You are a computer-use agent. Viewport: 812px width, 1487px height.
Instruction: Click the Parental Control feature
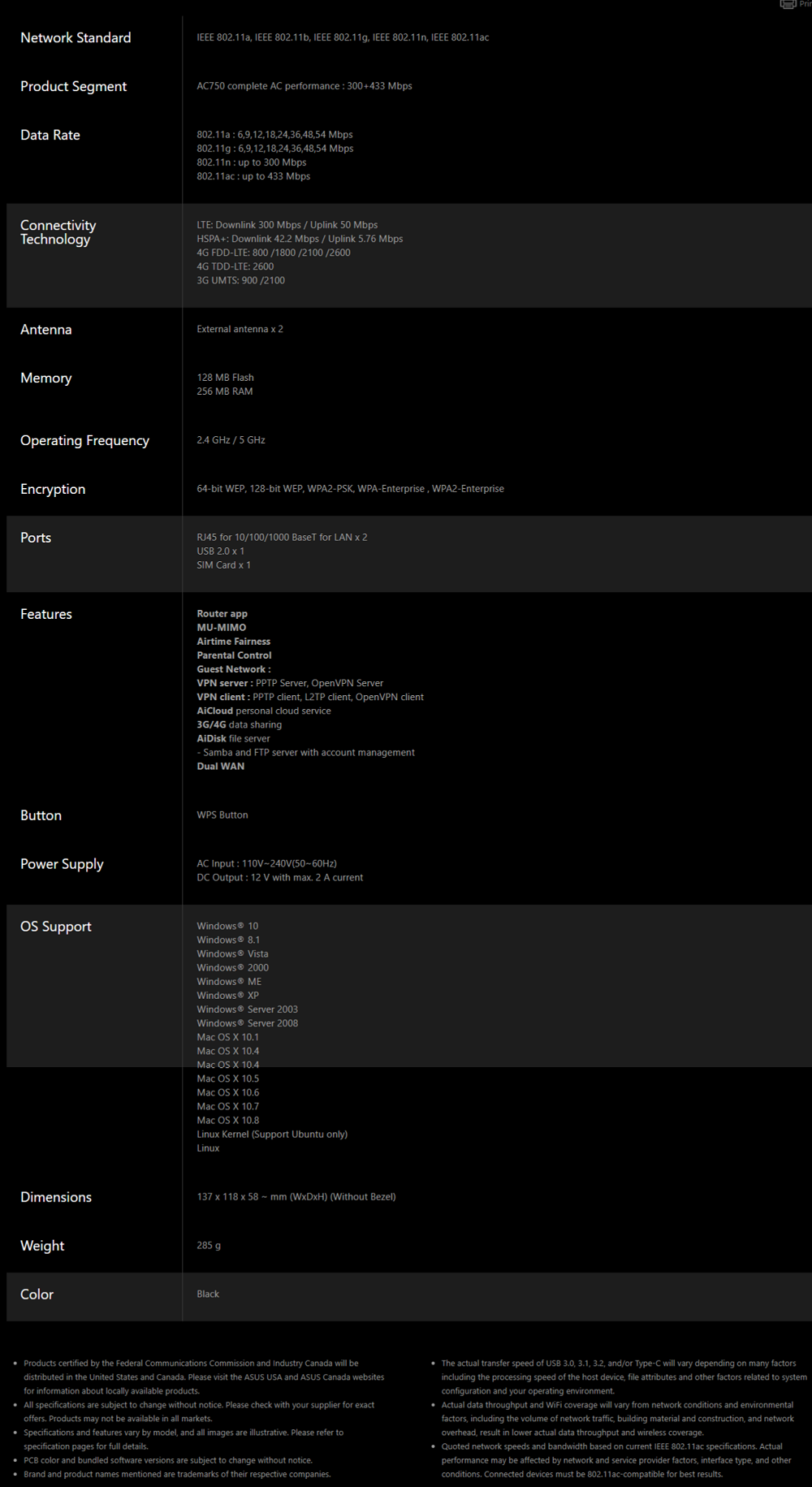[x=234, y=655]
